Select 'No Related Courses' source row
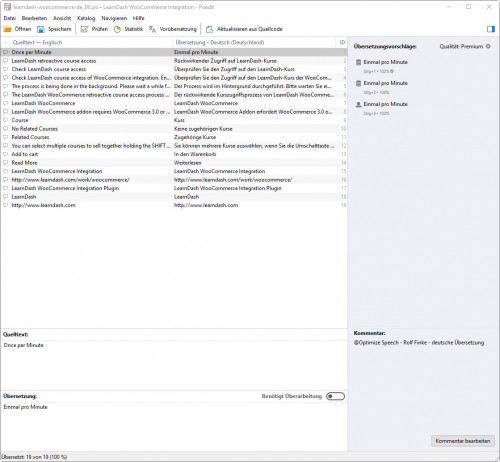Viewport: 500px width, 462px height. 35,129
